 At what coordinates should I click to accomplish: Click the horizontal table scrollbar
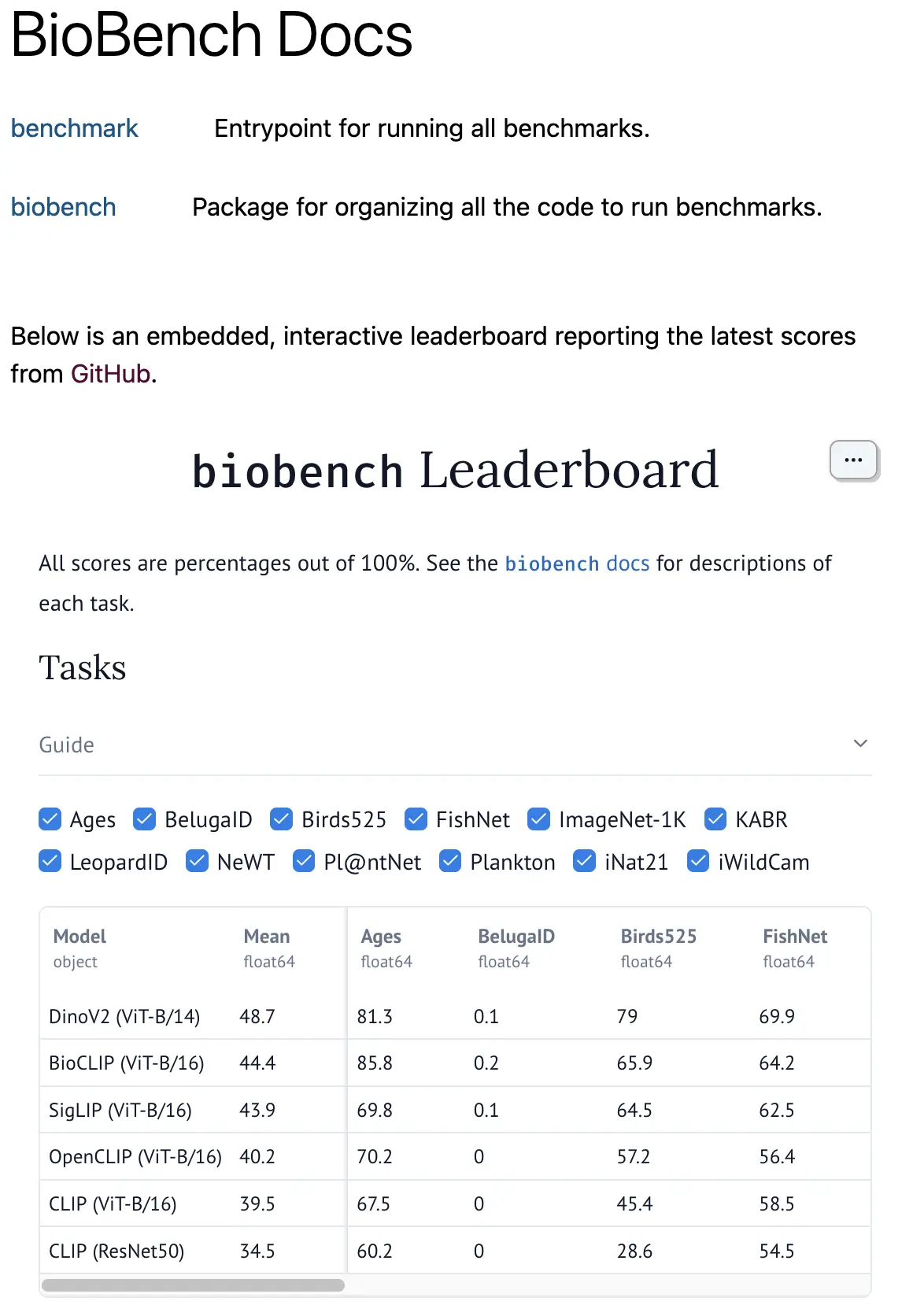click(193, 1285)
